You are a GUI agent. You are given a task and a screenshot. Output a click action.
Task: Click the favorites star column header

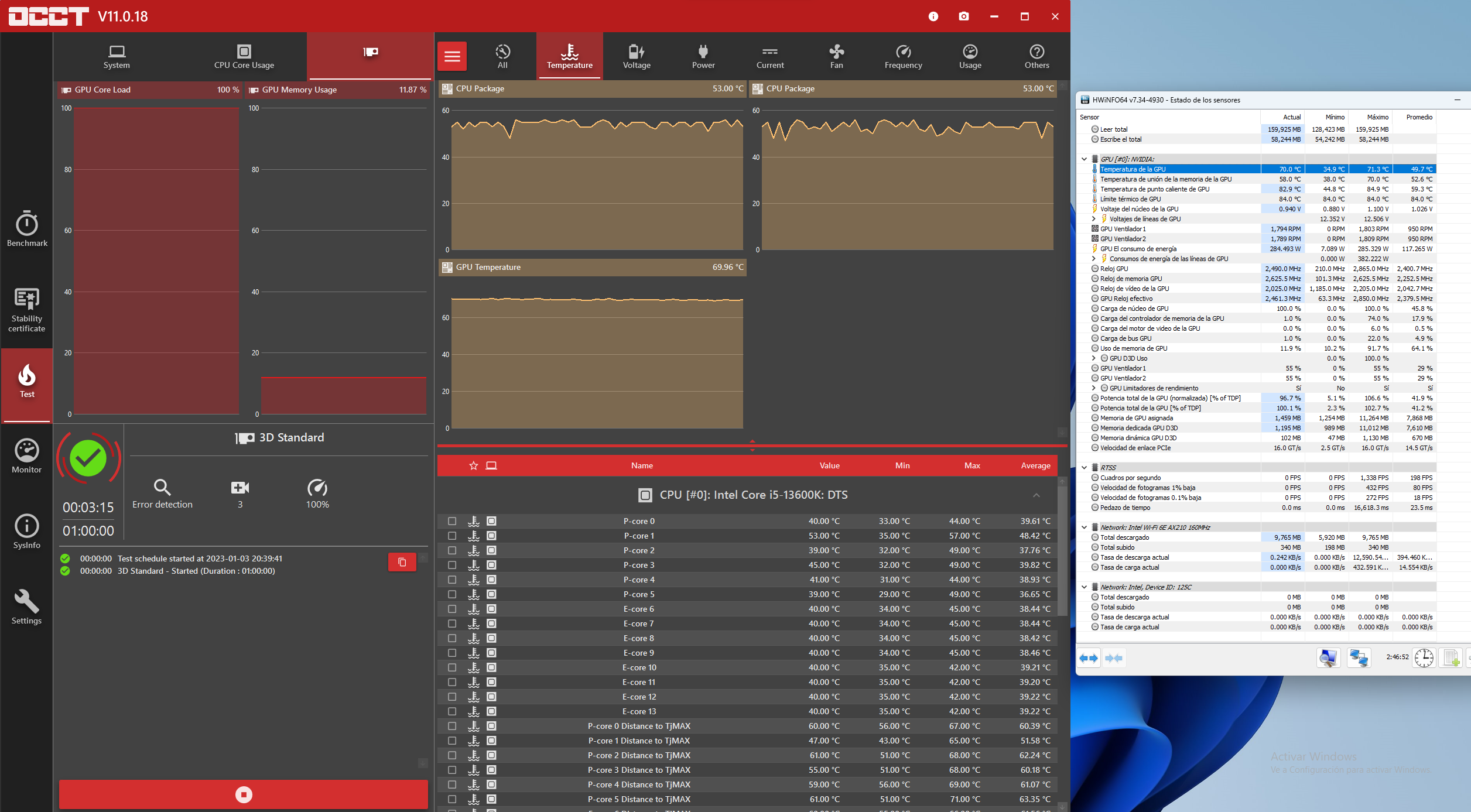pyautogui.click(x=473, y=465)
